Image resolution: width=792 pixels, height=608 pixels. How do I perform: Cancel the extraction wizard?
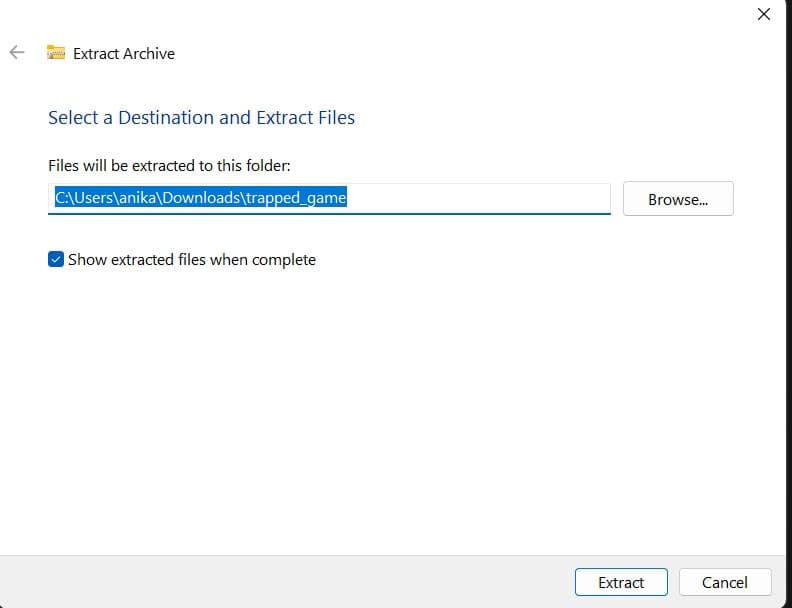[x=724, y=582]
